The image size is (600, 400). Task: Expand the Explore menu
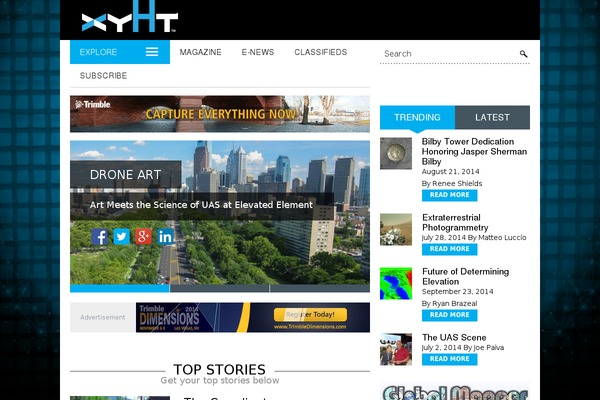tap(120, 52)
